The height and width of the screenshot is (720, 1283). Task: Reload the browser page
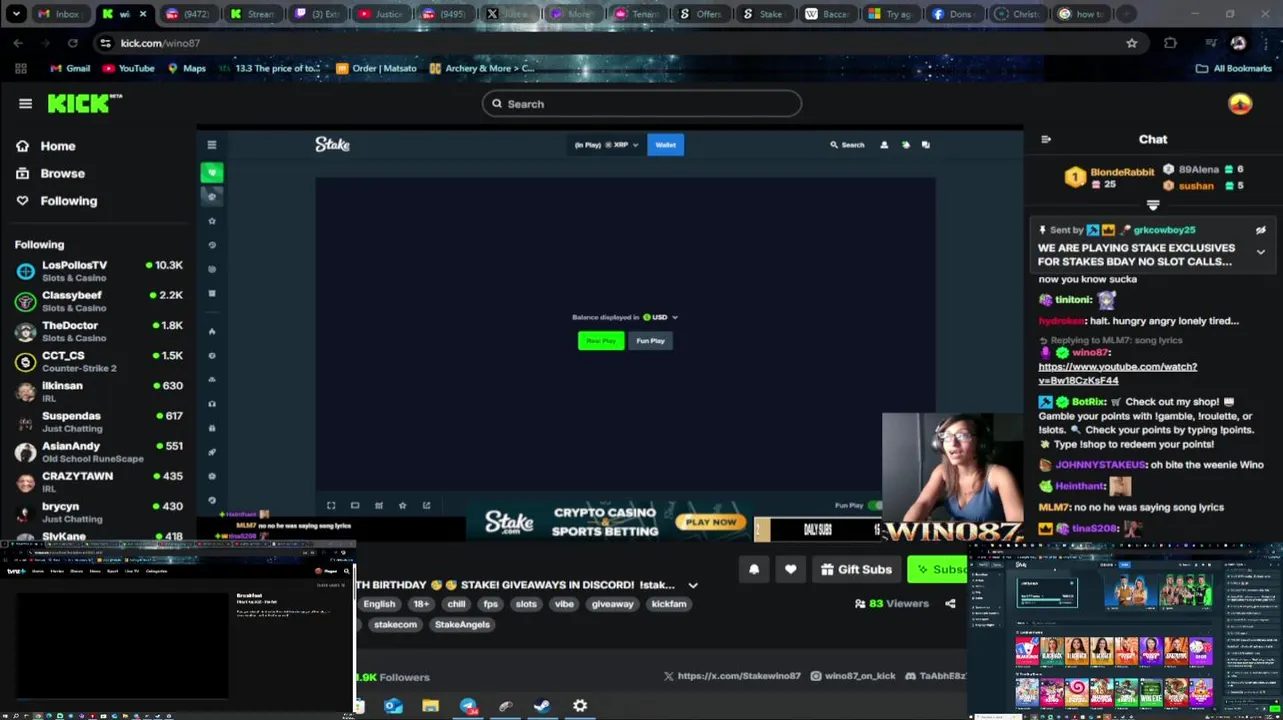[72, 43]
